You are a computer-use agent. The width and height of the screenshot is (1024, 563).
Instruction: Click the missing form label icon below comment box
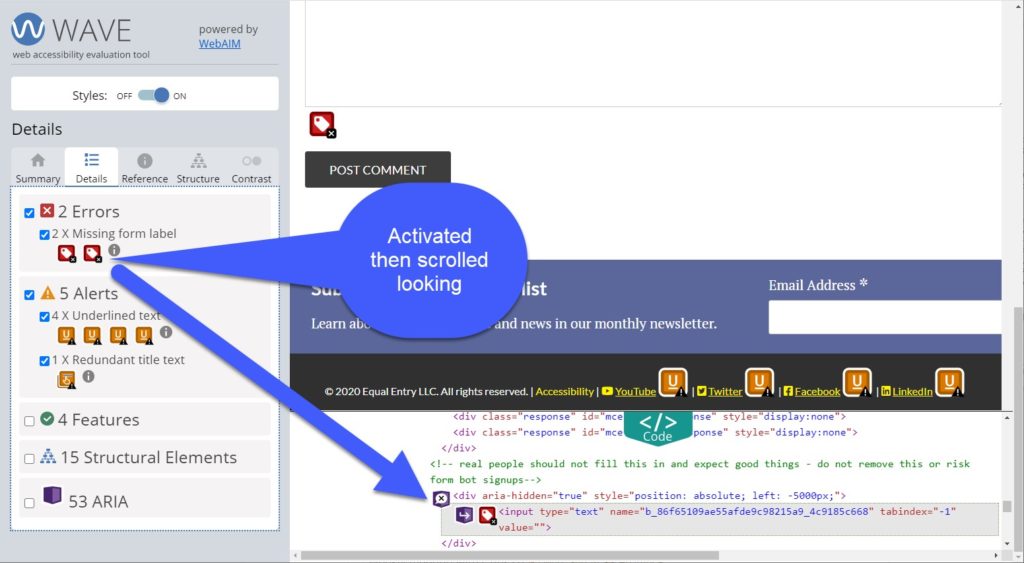coord(322,124)
